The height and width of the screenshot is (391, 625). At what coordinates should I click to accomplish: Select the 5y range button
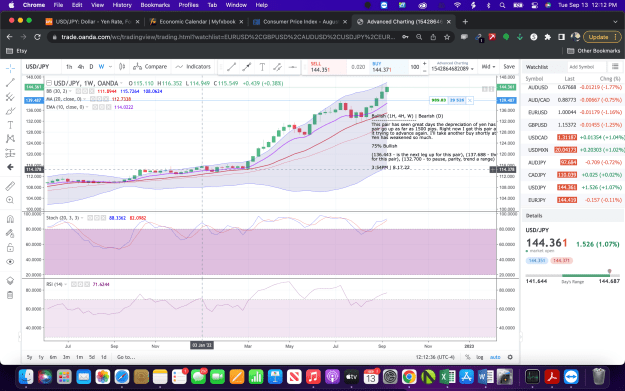tap(29, 357)
